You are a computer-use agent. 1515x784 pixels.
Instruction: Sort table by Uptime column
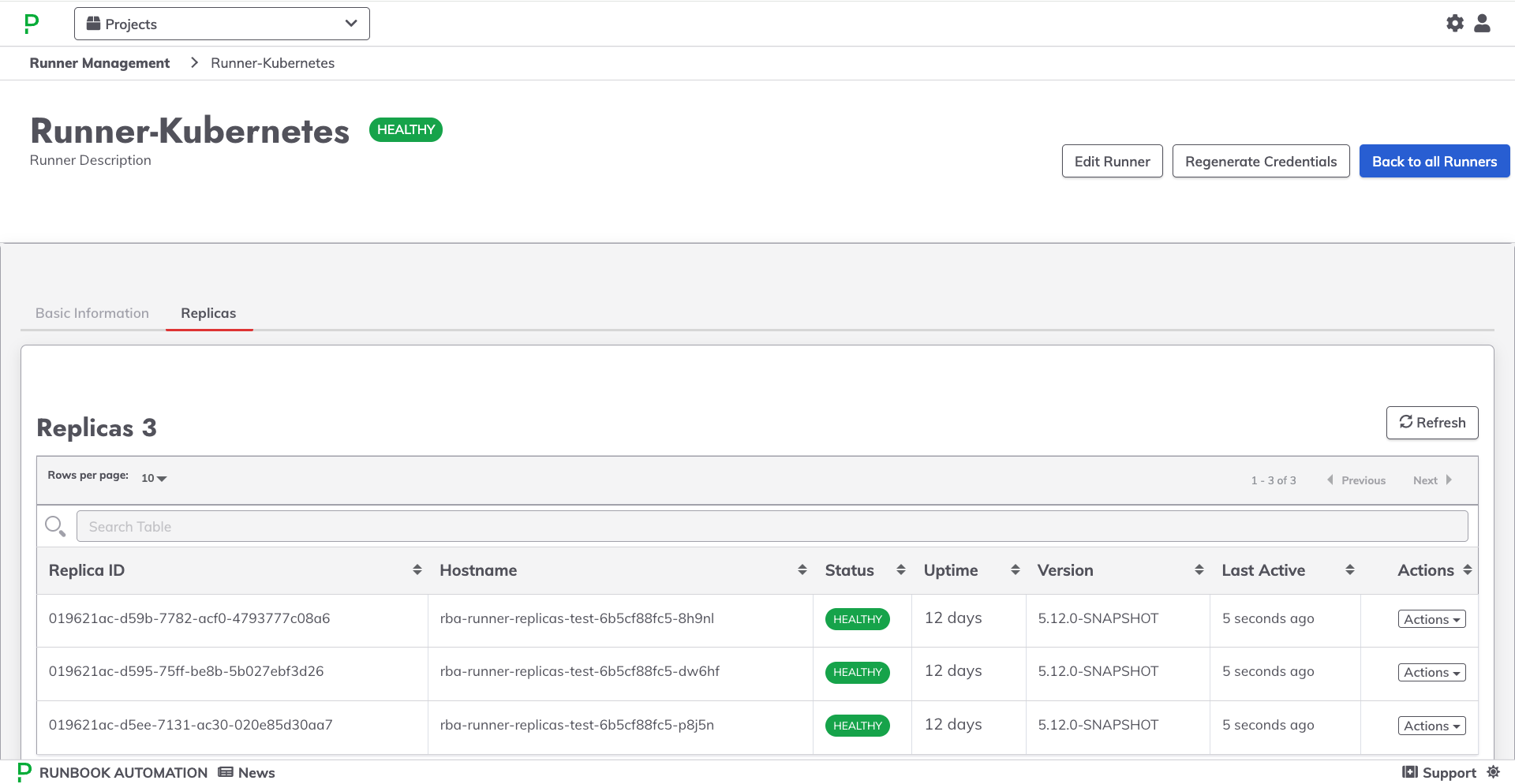pos(1015,570)
